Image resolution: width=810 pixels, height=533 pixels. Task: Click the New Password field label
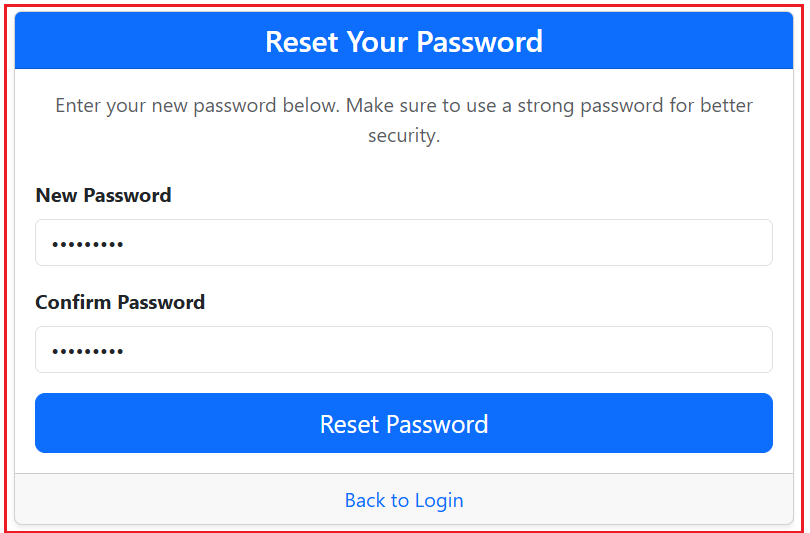tap(103, 195)
